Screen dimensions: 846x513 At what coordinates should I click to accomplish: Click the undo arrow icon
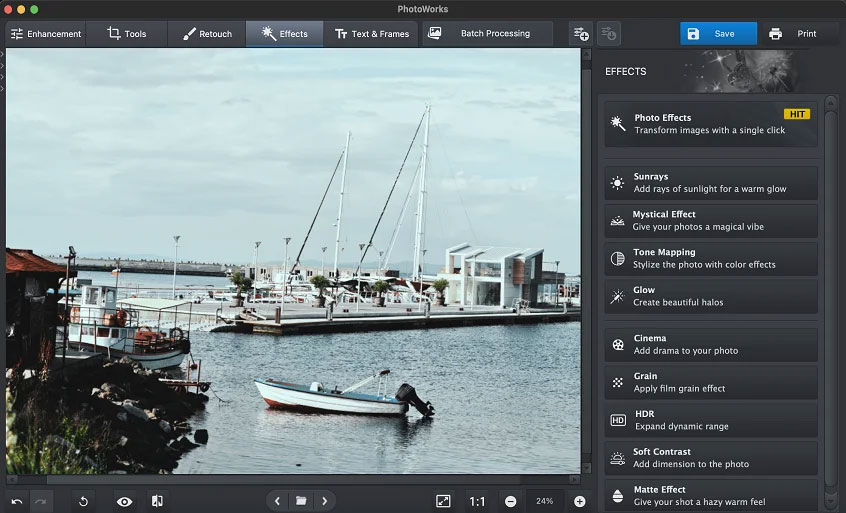[x=17, y=501]
